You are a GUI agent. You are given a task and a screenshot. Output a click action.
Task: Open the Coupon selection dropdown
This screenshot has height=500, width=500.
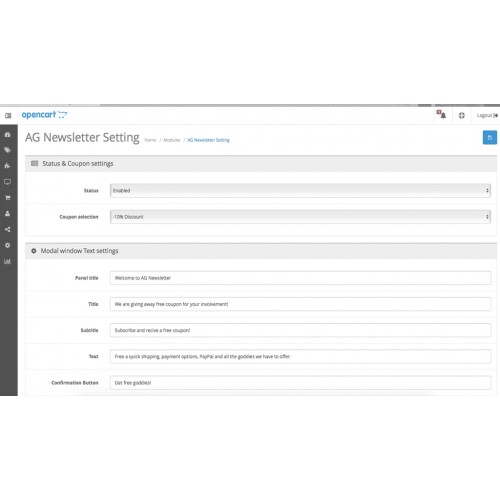[300, 217]
